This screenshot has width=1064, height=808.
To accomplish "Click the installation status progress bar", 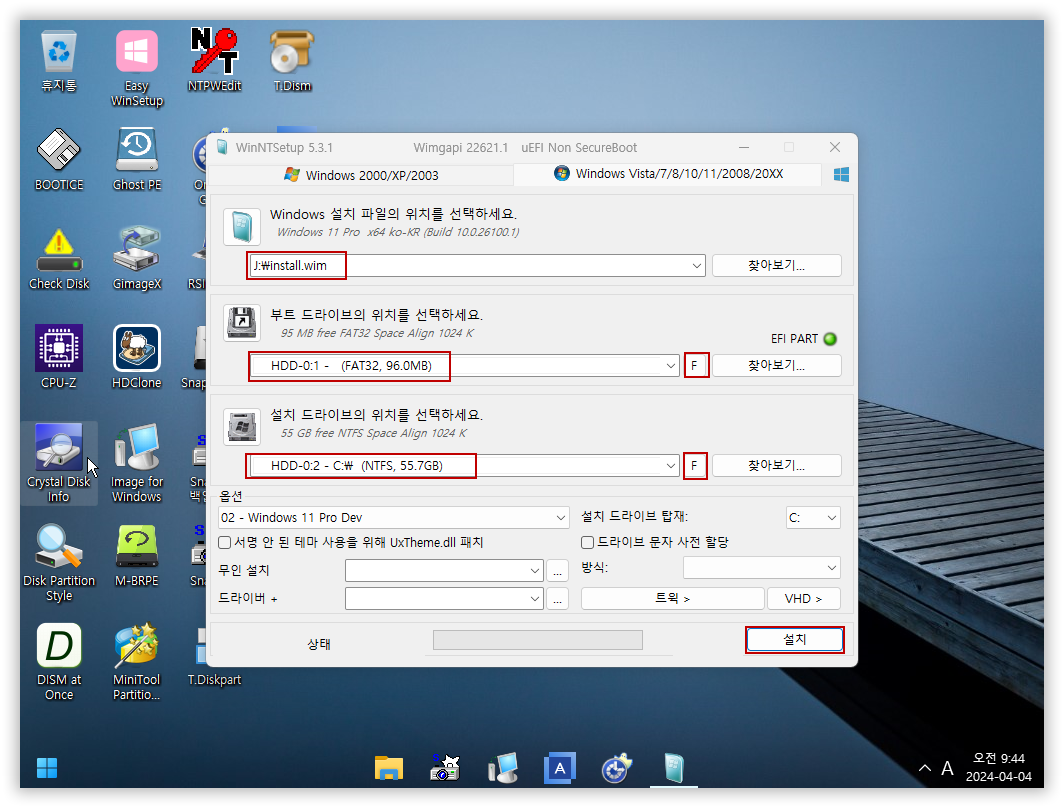I will 537,640.
